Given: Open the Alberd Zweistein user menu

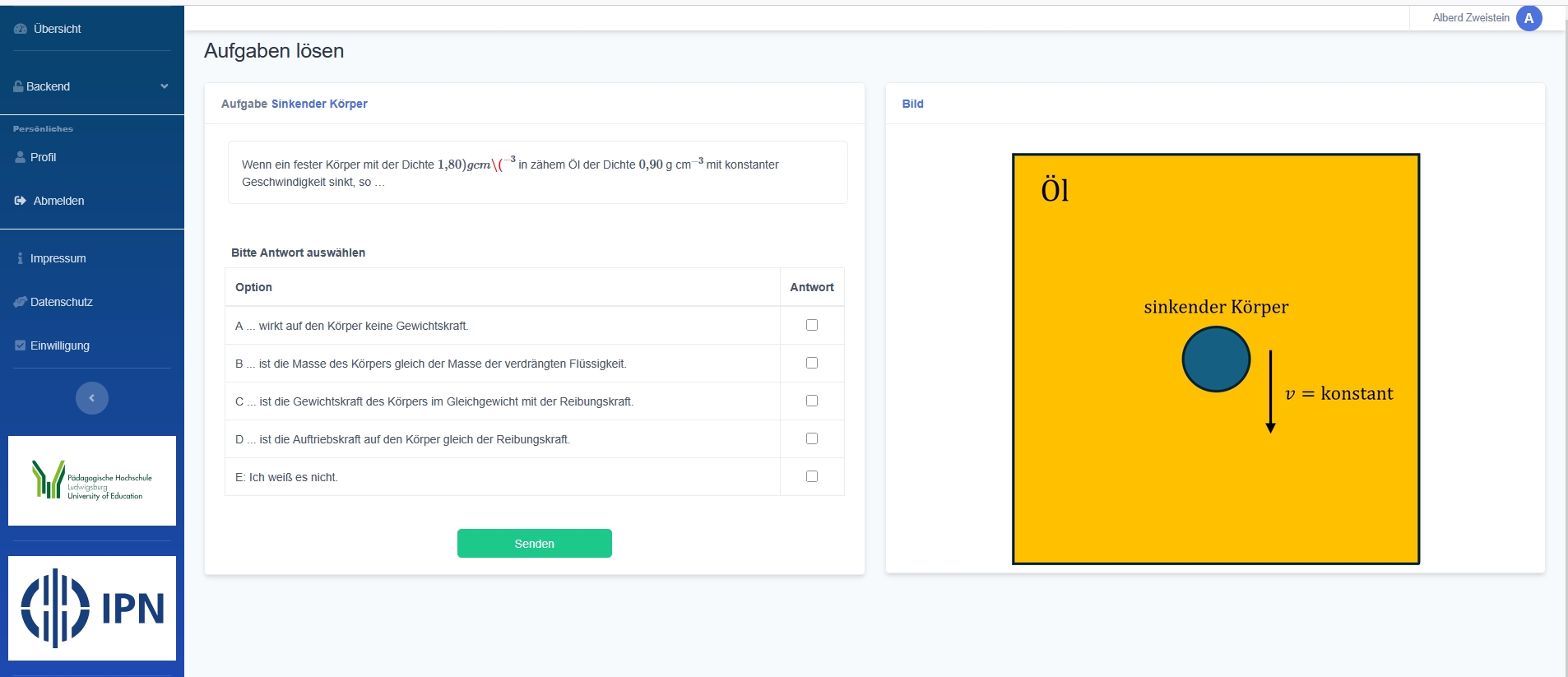Looking at the screenshot, I should pos(1470,18).
